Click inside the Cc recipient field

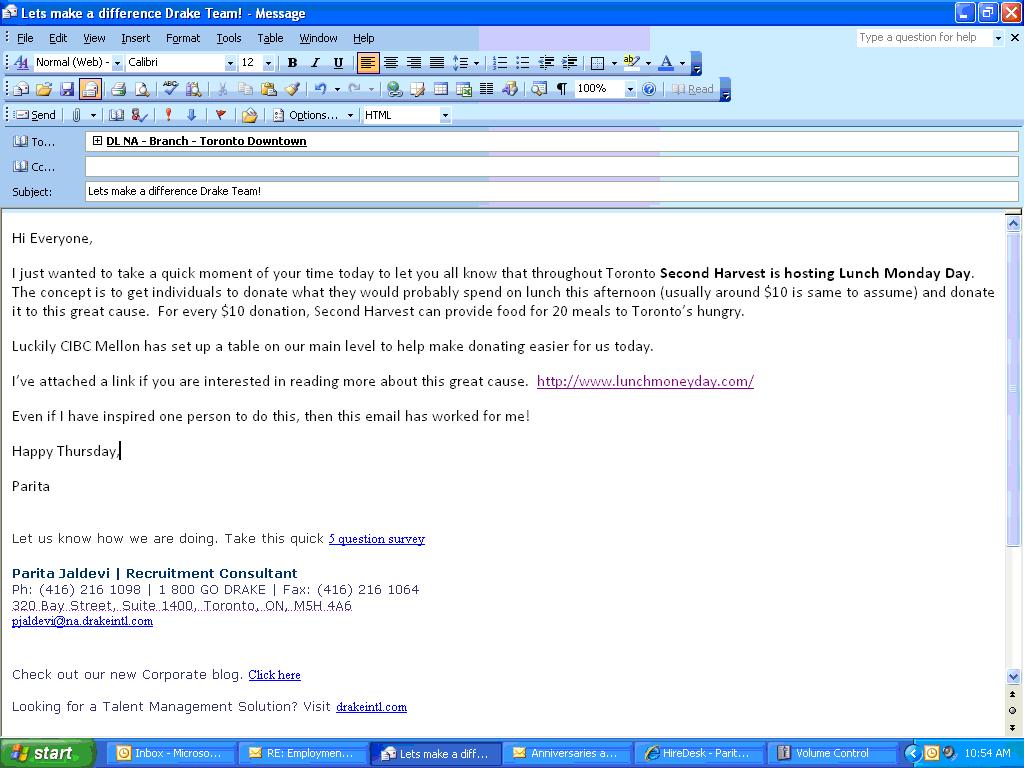[550, 167]
